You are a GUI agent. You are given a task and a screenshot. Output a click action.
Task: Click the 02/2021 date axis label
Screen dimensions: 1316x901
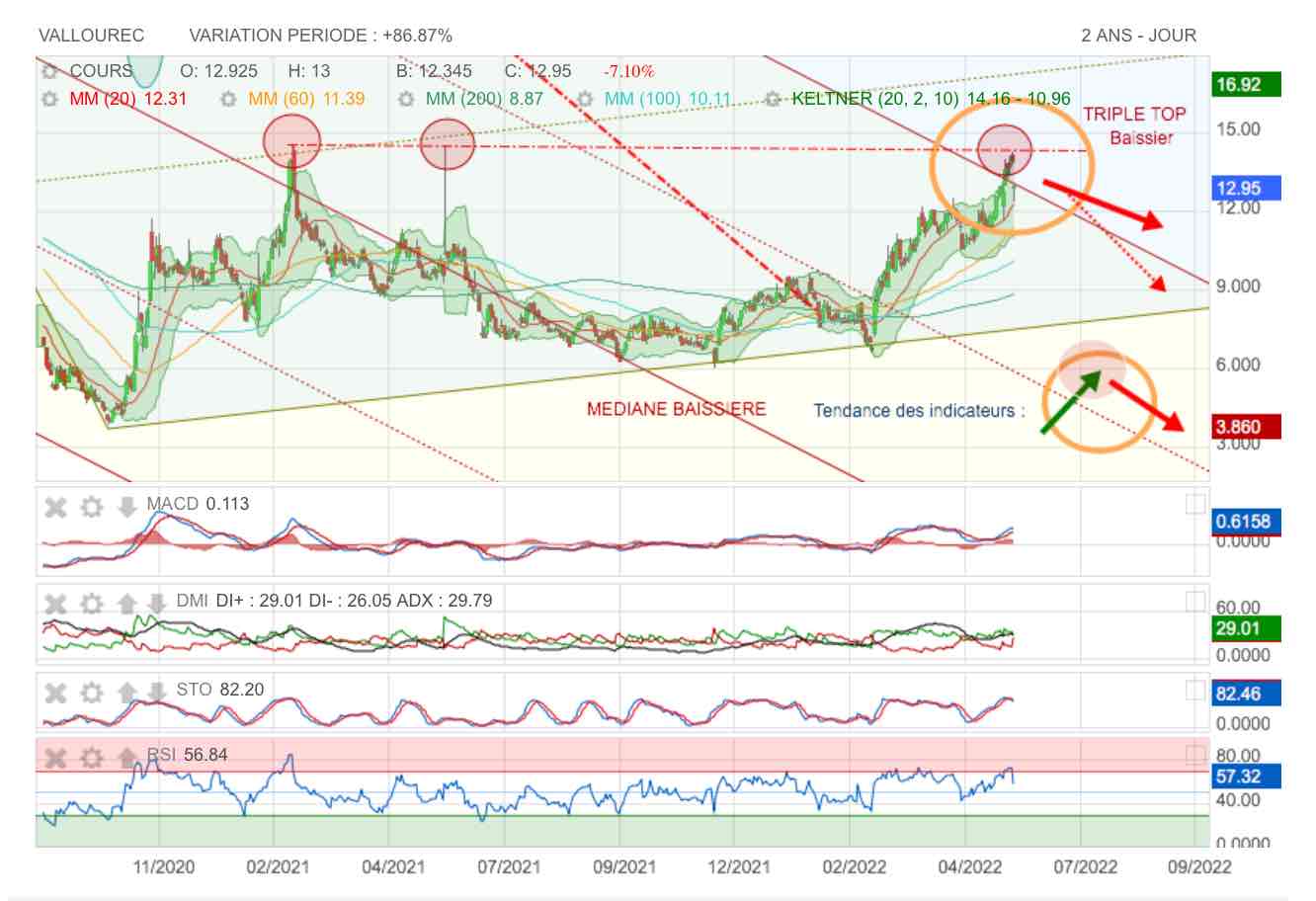(278, 867)
